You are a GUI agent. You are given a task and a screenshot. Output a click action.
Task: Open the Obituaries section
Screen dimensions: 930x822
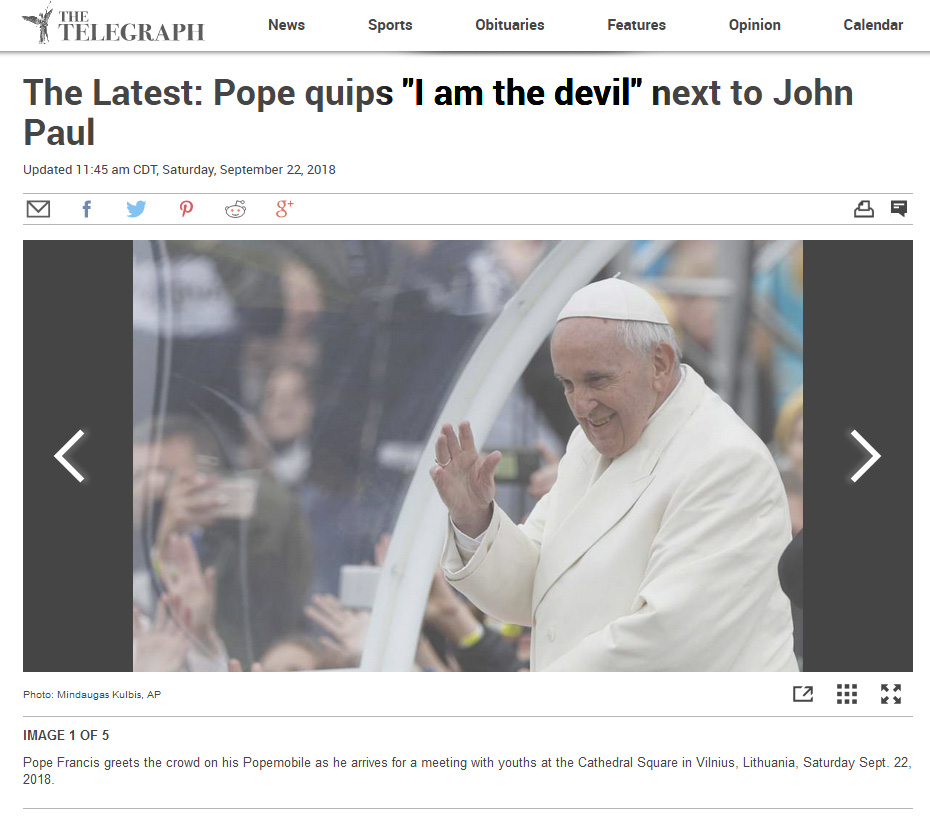click(509, 25)
